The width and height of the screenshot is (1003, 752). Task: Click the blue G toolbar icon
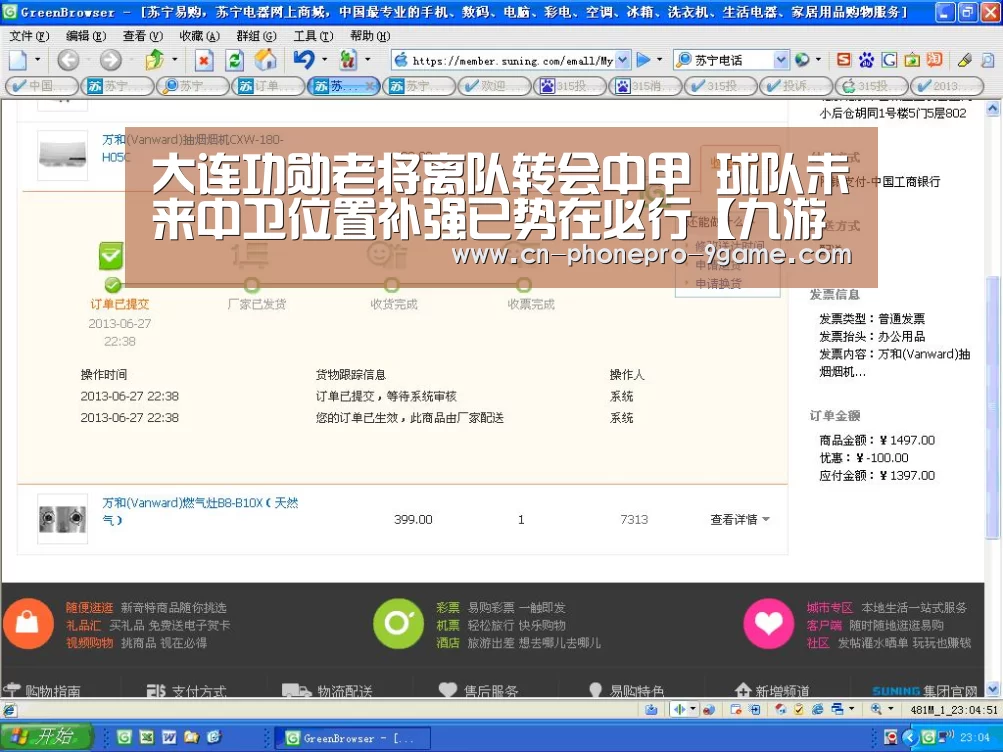click(889, 60)
